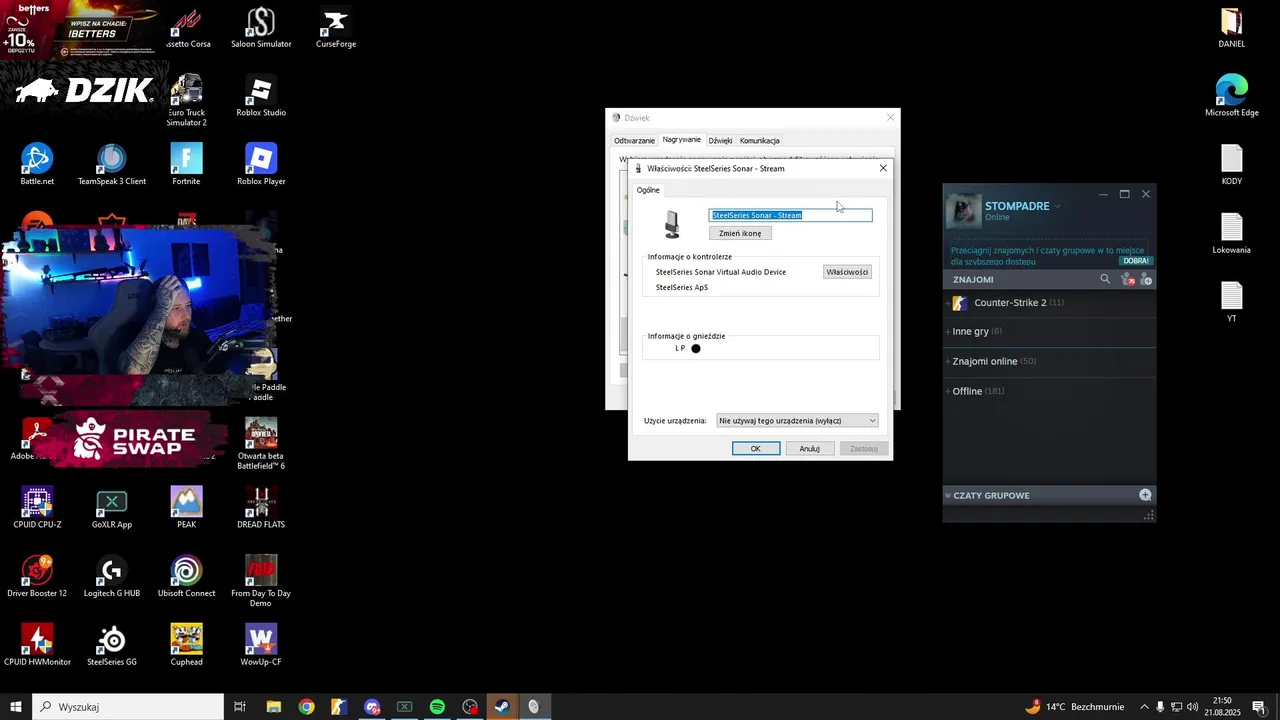1280x720 pixels.
Task: Open From Day To Day Demo shortcut
Action: (261, 581)
